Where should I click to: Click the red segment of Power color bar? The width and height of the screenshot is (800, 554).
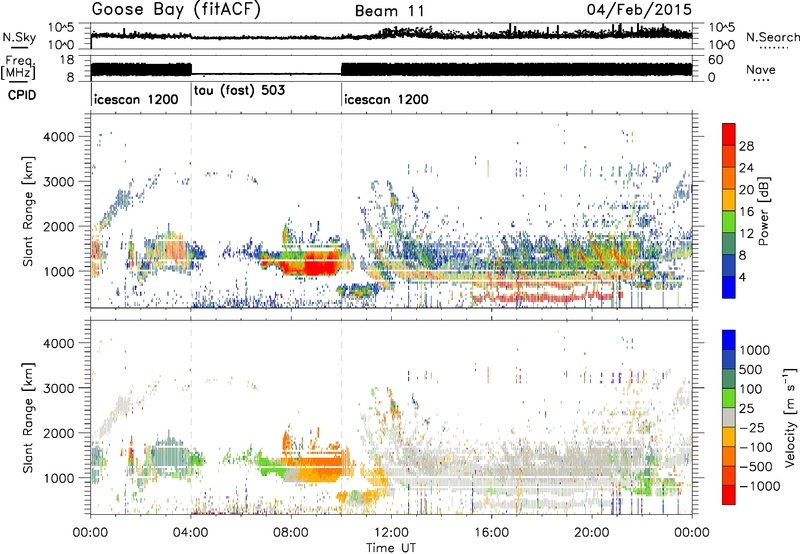[x=729, y=135]
